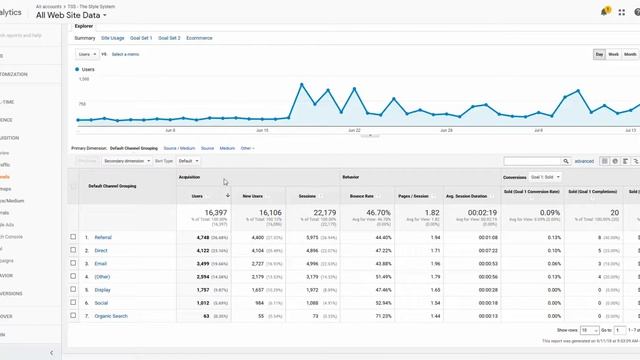
Task: Expand the Other primary dimension menu
Action: coord(247,149)
